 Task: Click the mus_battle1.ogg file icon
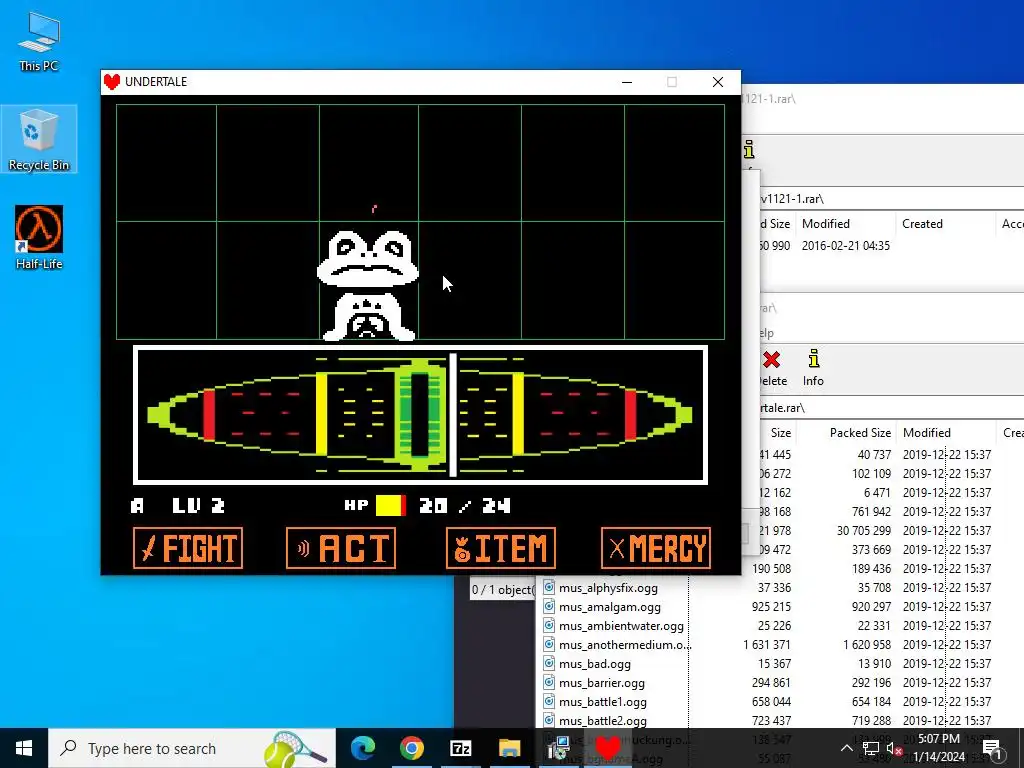(549, 701)
